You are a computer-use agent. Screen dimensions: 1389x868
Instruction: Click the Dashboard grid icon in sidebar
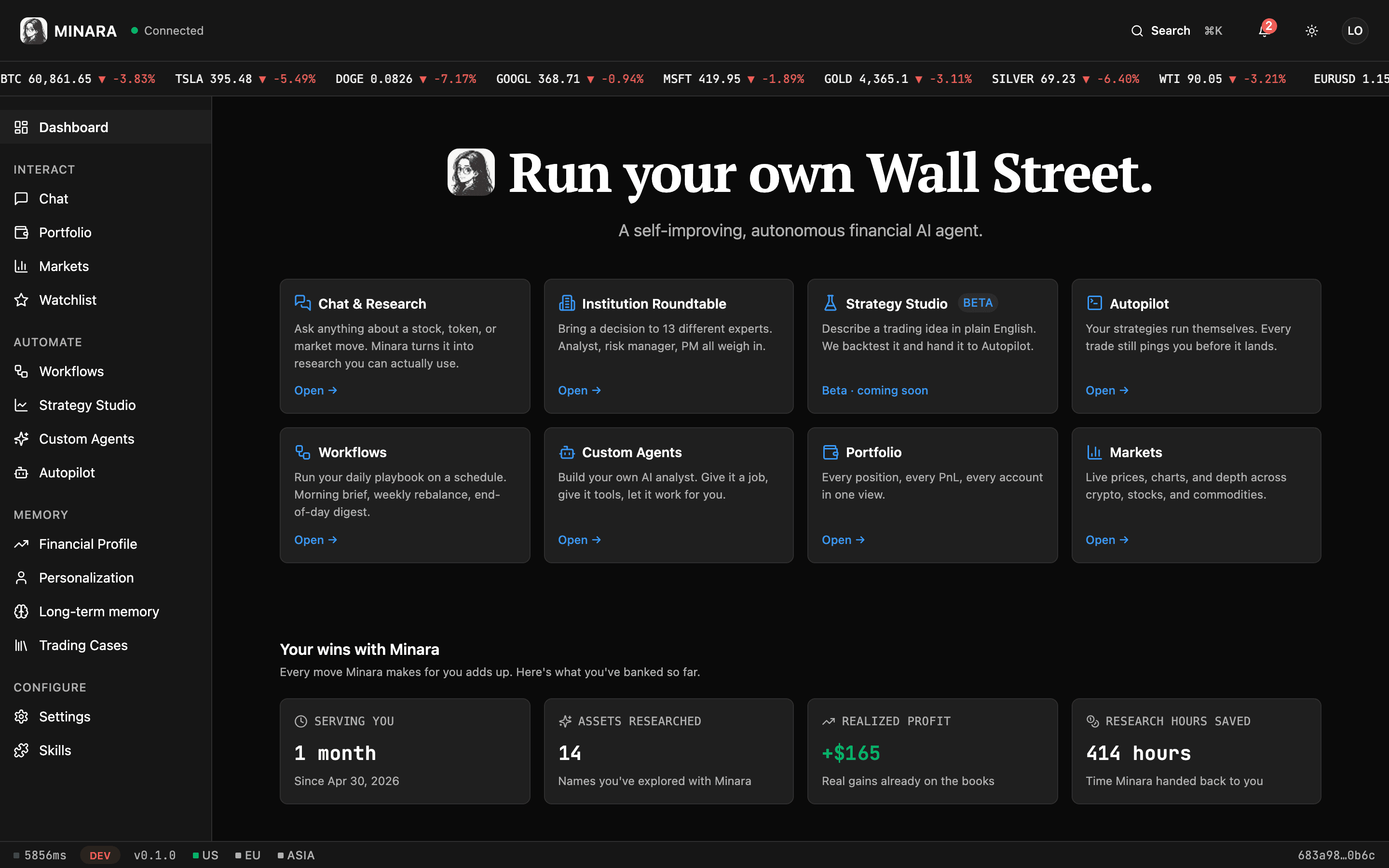(21, 127)
